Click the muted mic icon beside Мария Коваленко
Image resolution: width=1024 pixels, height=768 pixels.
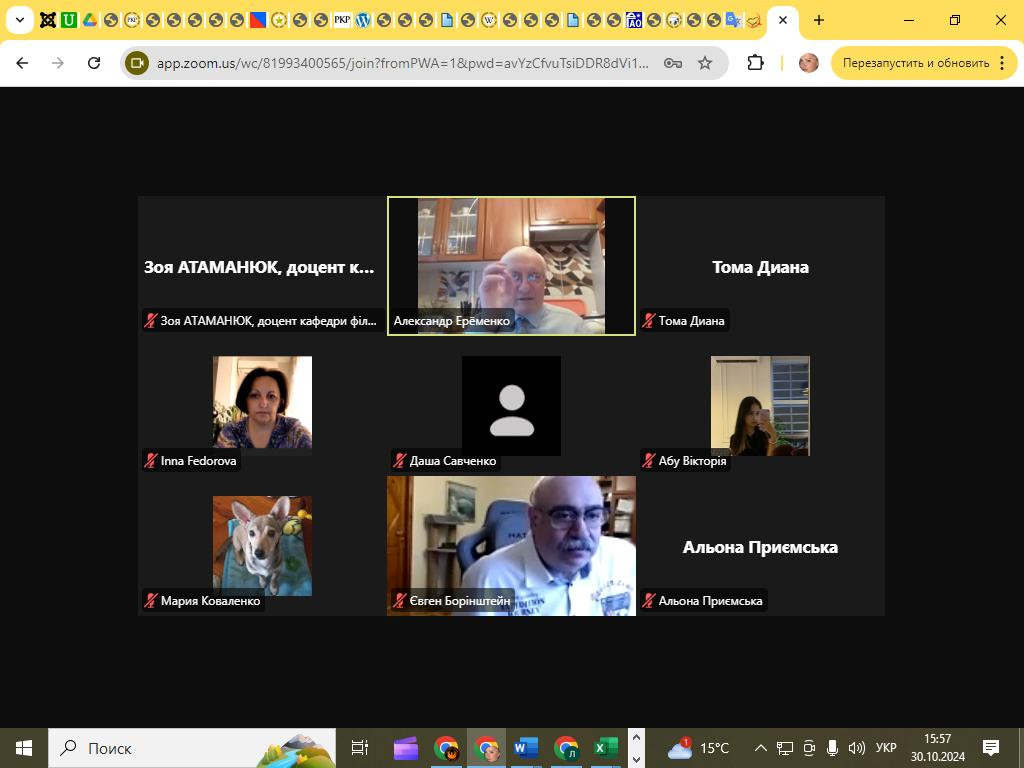151,601
